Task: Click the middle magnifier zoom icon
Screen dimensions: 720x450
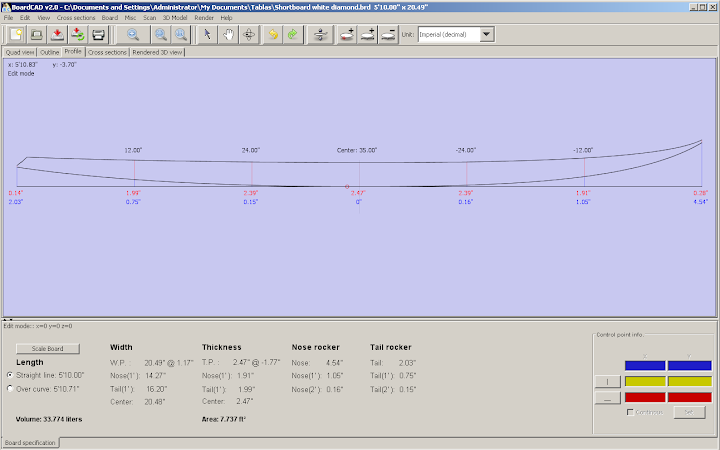Action: [x=161, y=34]
